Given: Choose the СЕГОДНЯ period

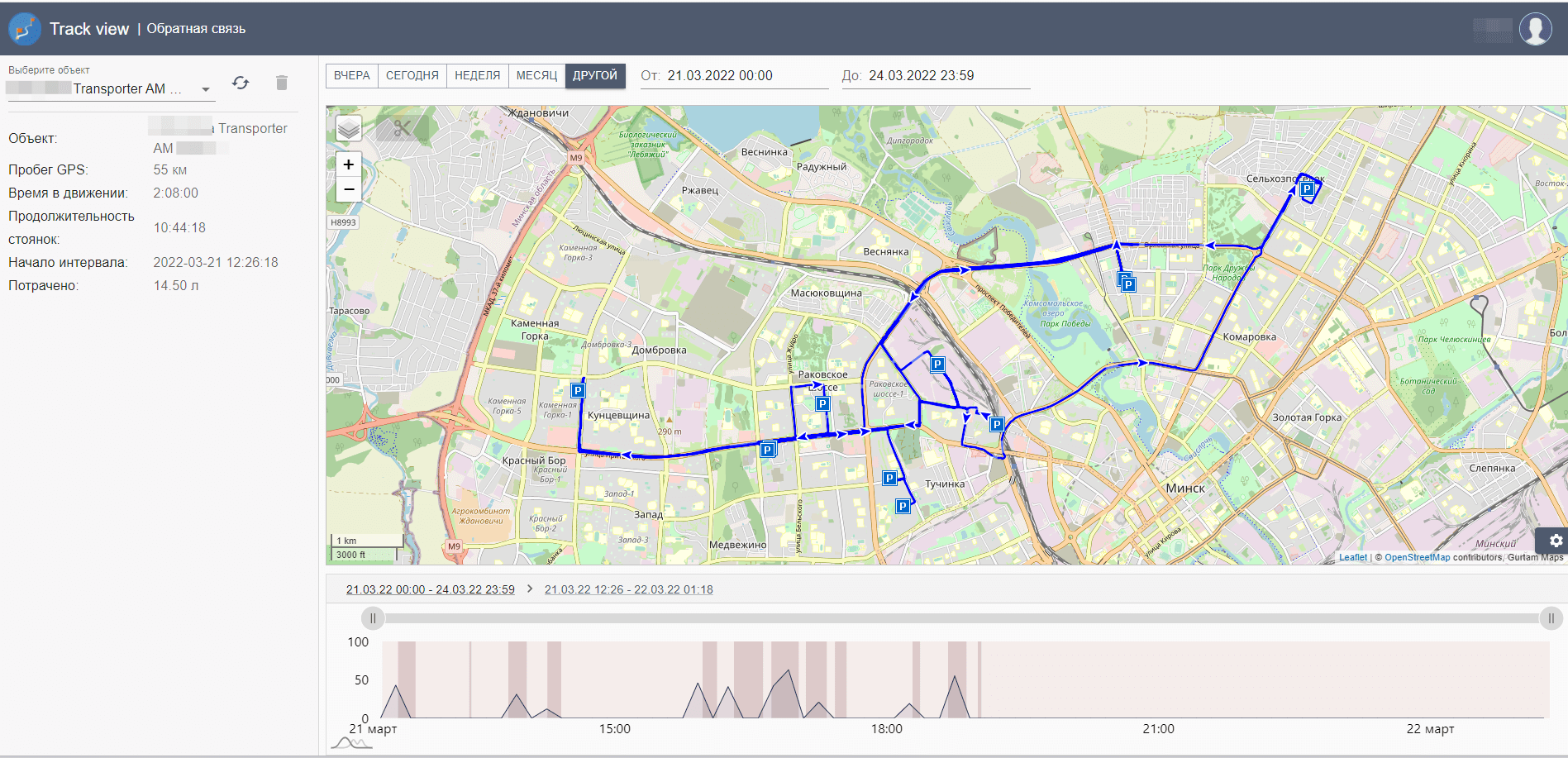Looking at the screenshot, I should [412, 75].
